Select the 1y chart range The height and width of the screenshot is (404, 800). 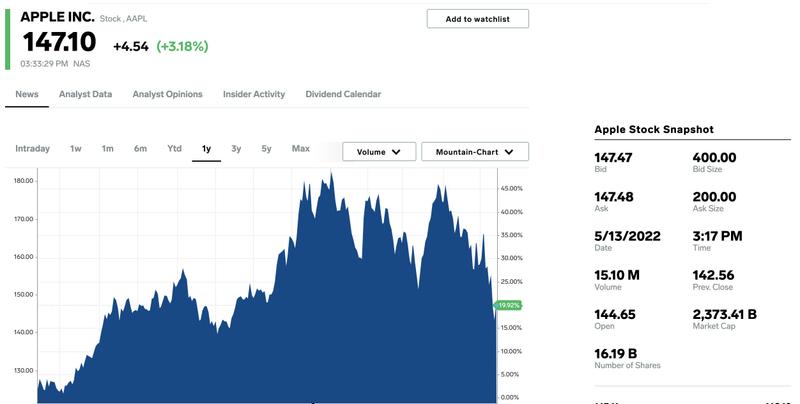pos(206,148)
